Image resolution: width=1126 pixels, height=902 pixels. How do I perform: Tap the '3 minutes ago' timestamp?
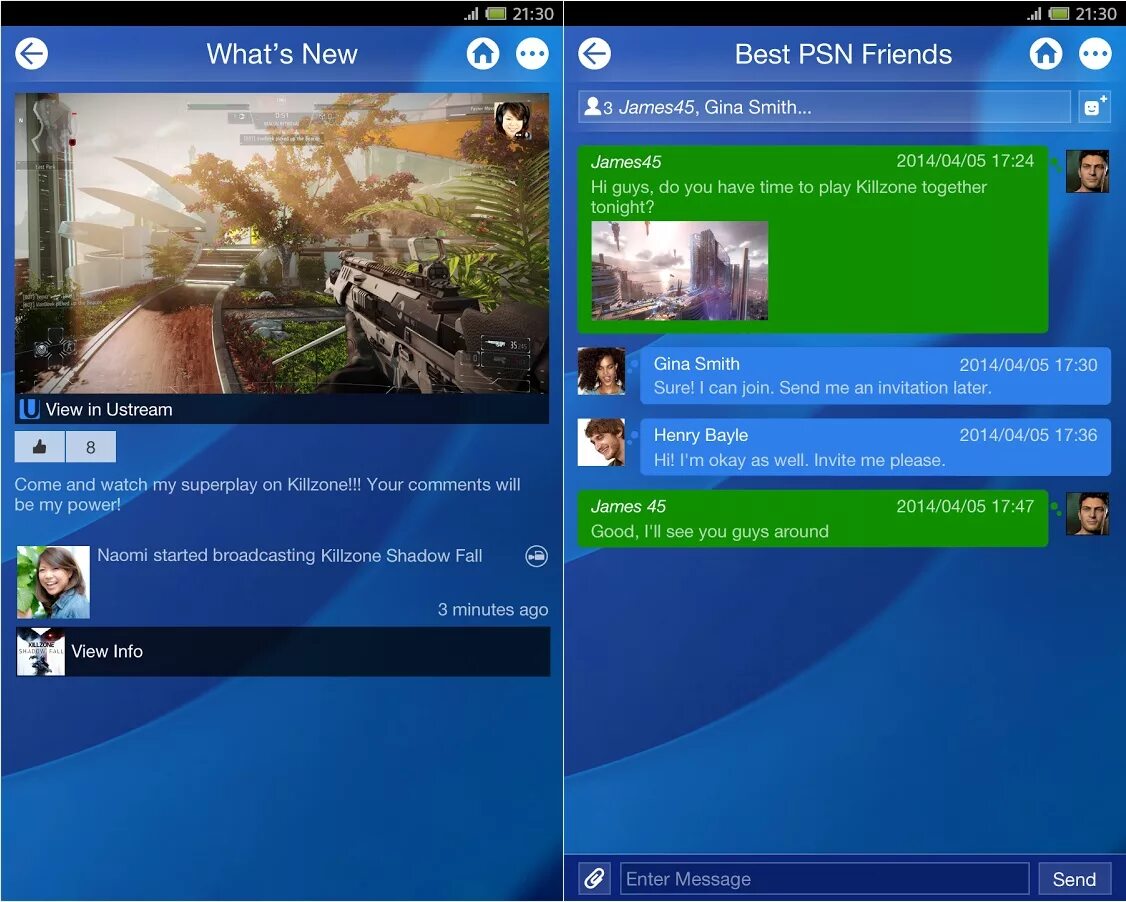click(493, 610)
